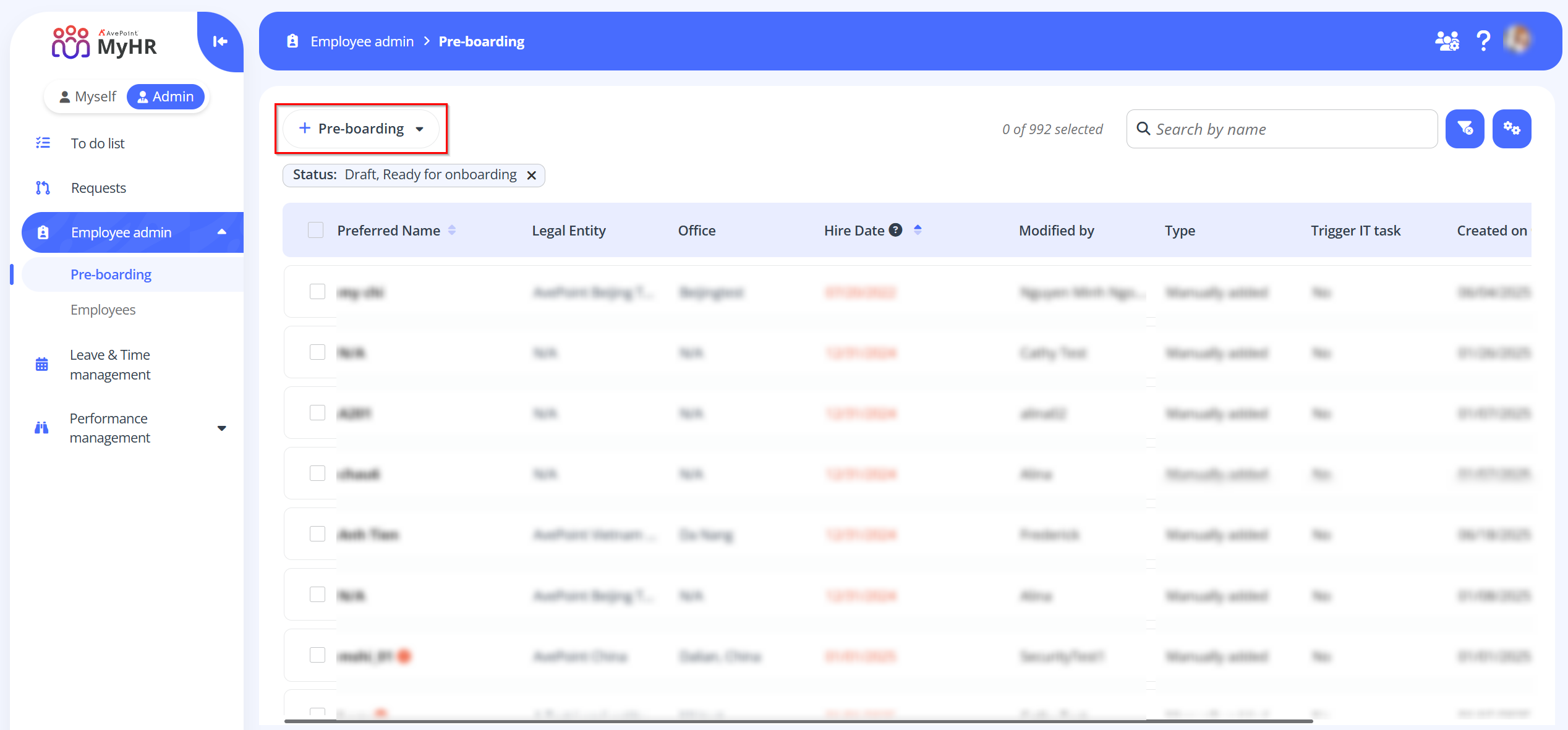Open the help question mark icon

coord(1483,41)
